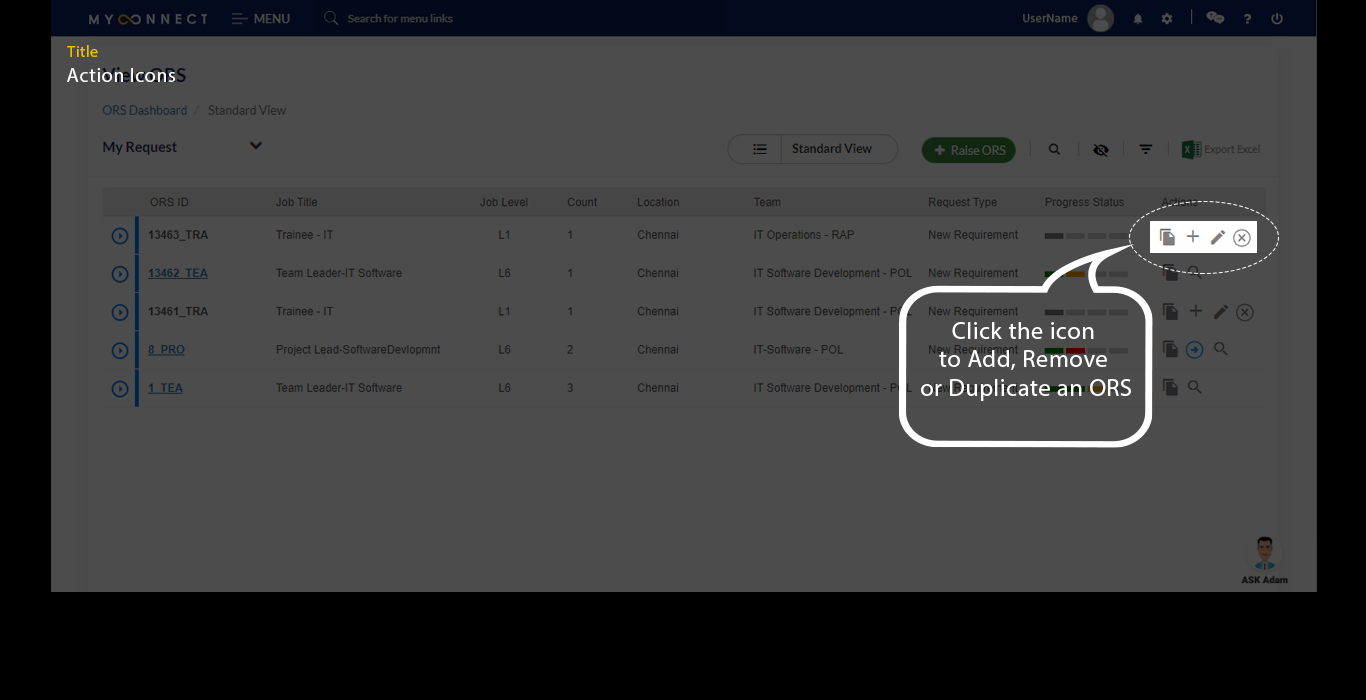Toggle the list view icon beside Standard View
Viewport: 1366px width, 700px height.
click(x=760, y=149)
